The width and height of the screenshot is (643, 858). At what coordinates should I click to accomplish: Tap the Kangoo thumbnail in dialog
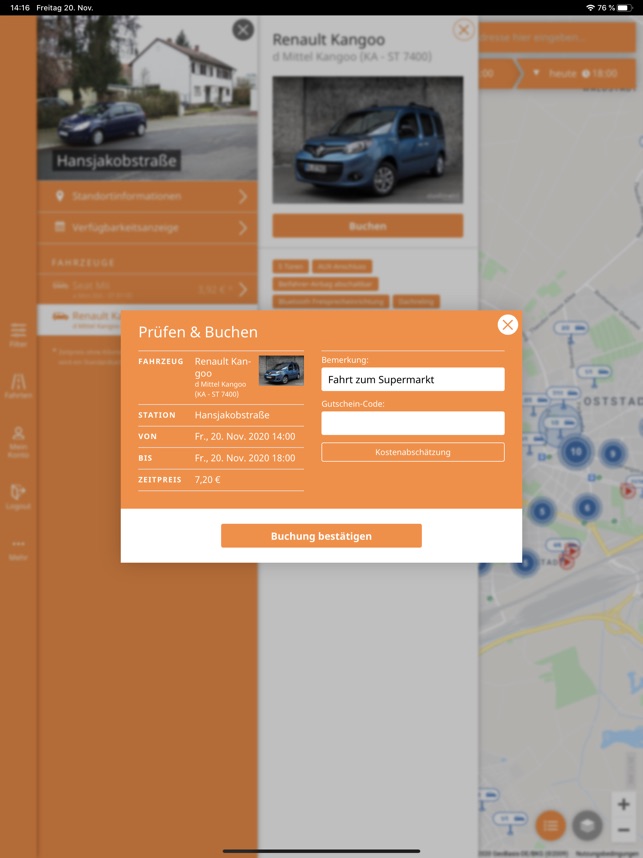tap(281, 370)
